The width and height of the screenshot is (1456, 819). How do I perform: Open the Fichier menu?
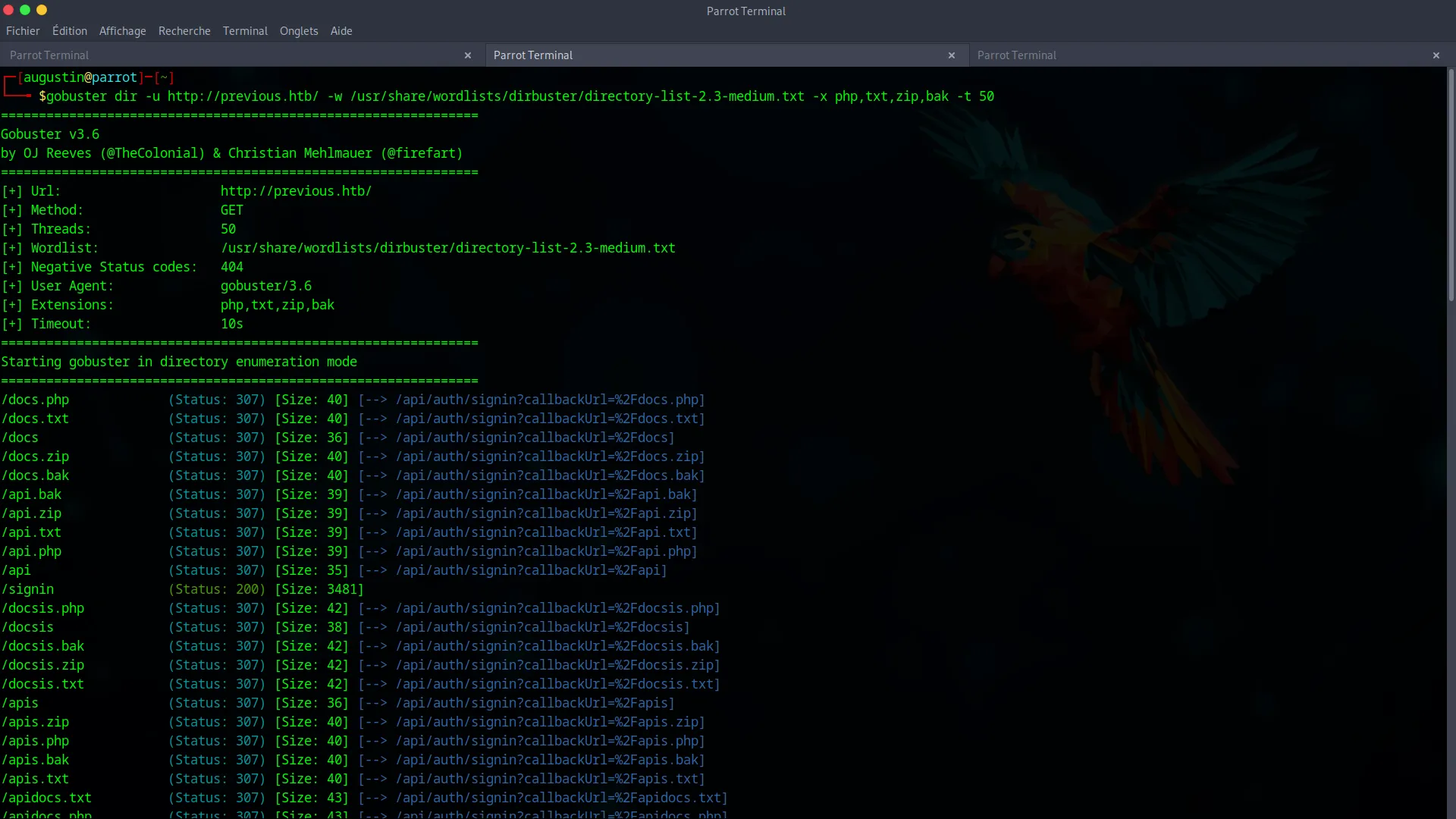[23, 31]
